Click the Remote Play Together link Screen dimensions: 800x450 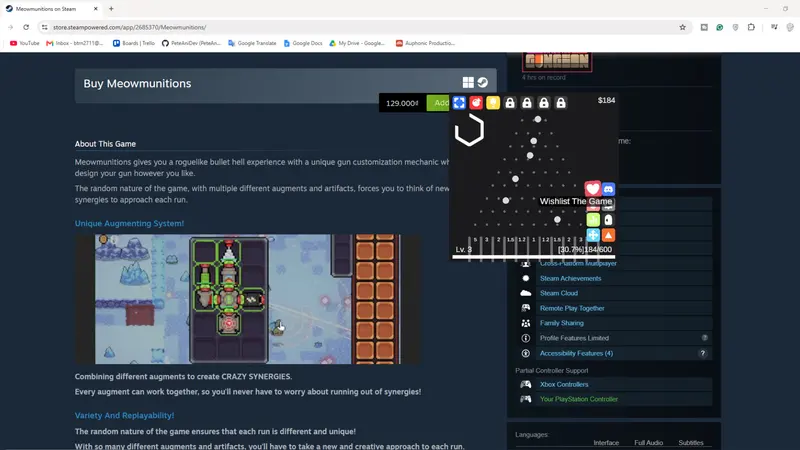(x=572, y=308)
